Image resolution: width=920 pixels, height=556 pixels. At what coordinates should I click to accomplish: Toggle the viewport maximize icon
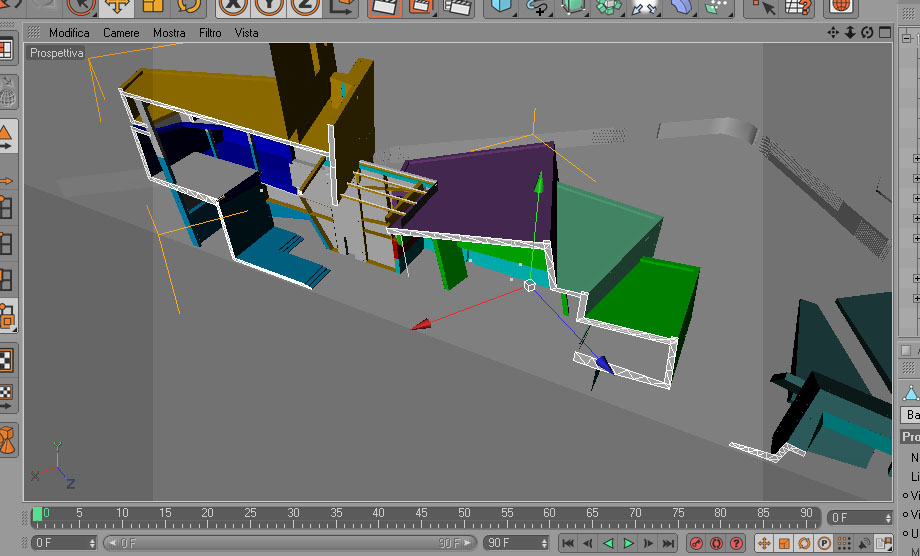click(x=885, y=33)
